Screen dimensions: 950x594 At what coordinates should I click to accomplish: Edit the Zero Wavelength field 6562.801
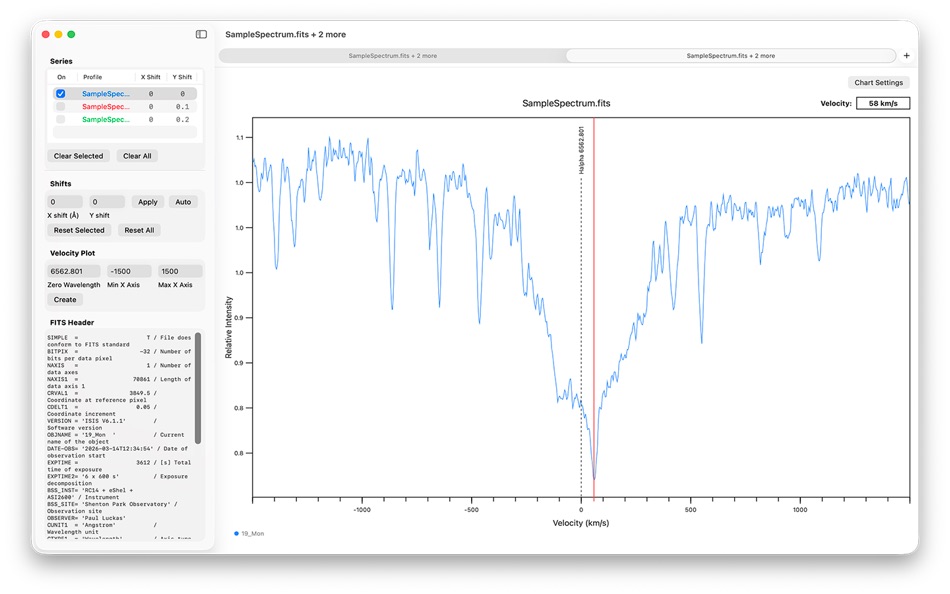(73, 271)
